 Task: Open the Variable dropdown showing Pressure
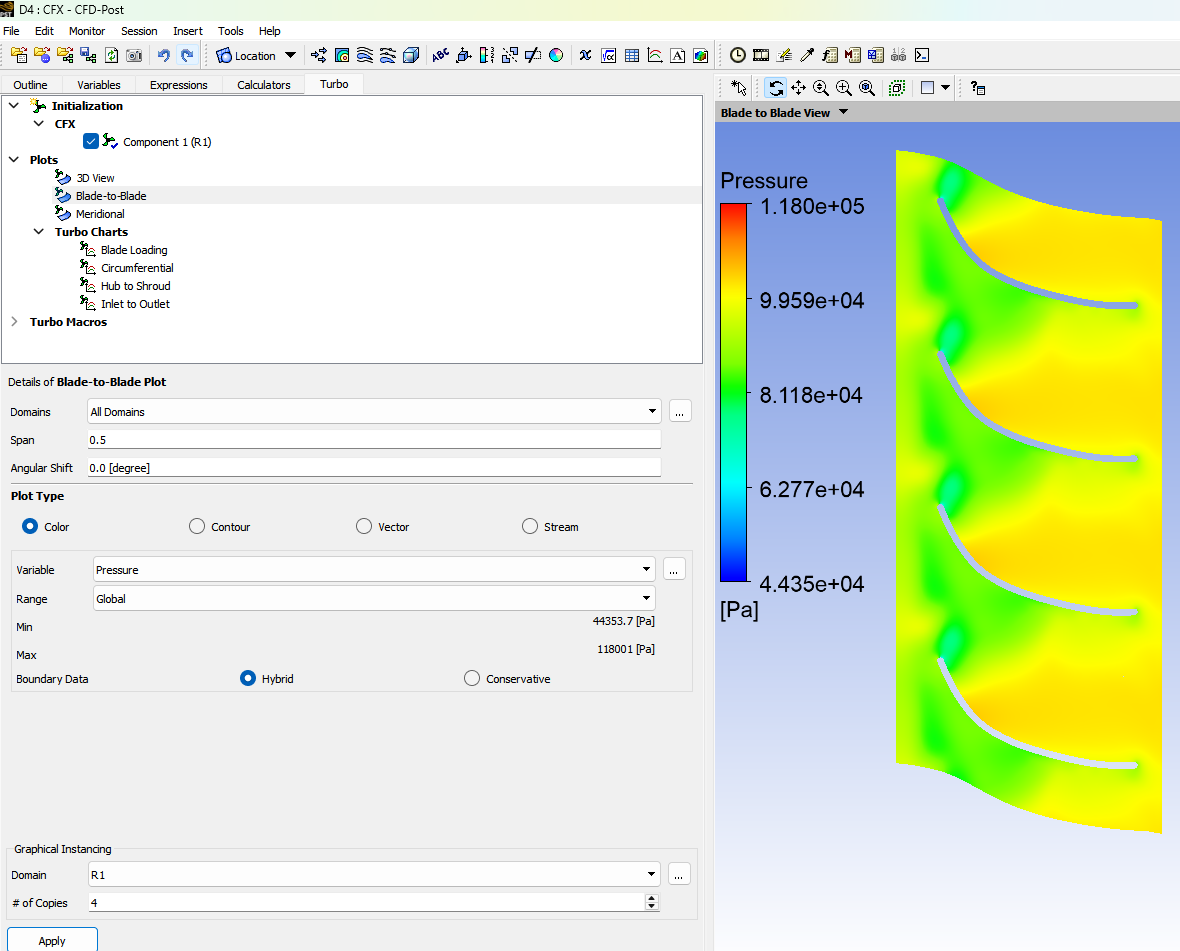click(647, 570)
